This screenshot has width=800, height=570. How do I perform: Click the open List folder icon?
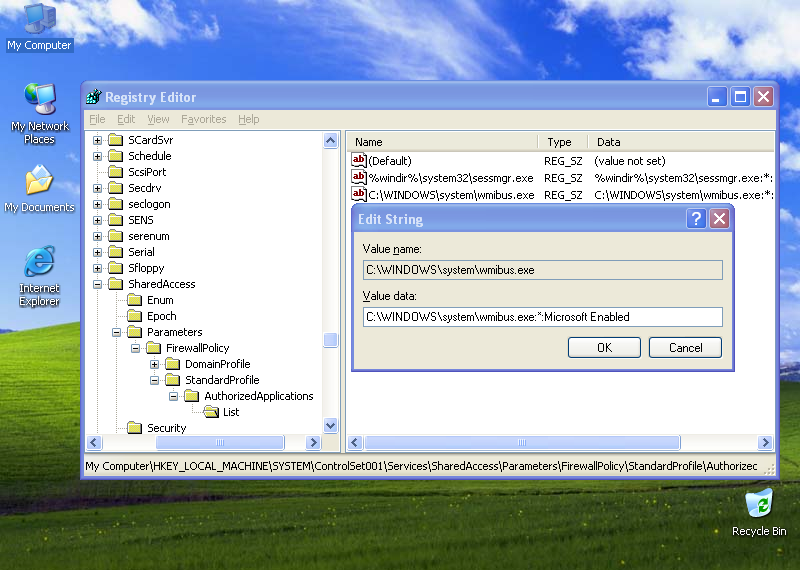tap(211, 412)
